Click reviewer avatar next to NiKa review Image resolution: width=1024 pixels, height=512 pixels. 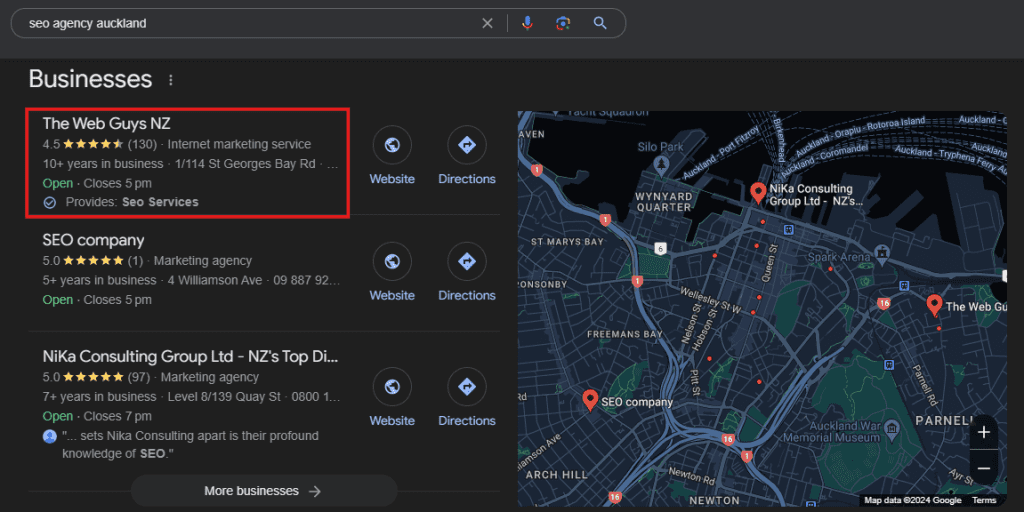click(x=50, y=436)
